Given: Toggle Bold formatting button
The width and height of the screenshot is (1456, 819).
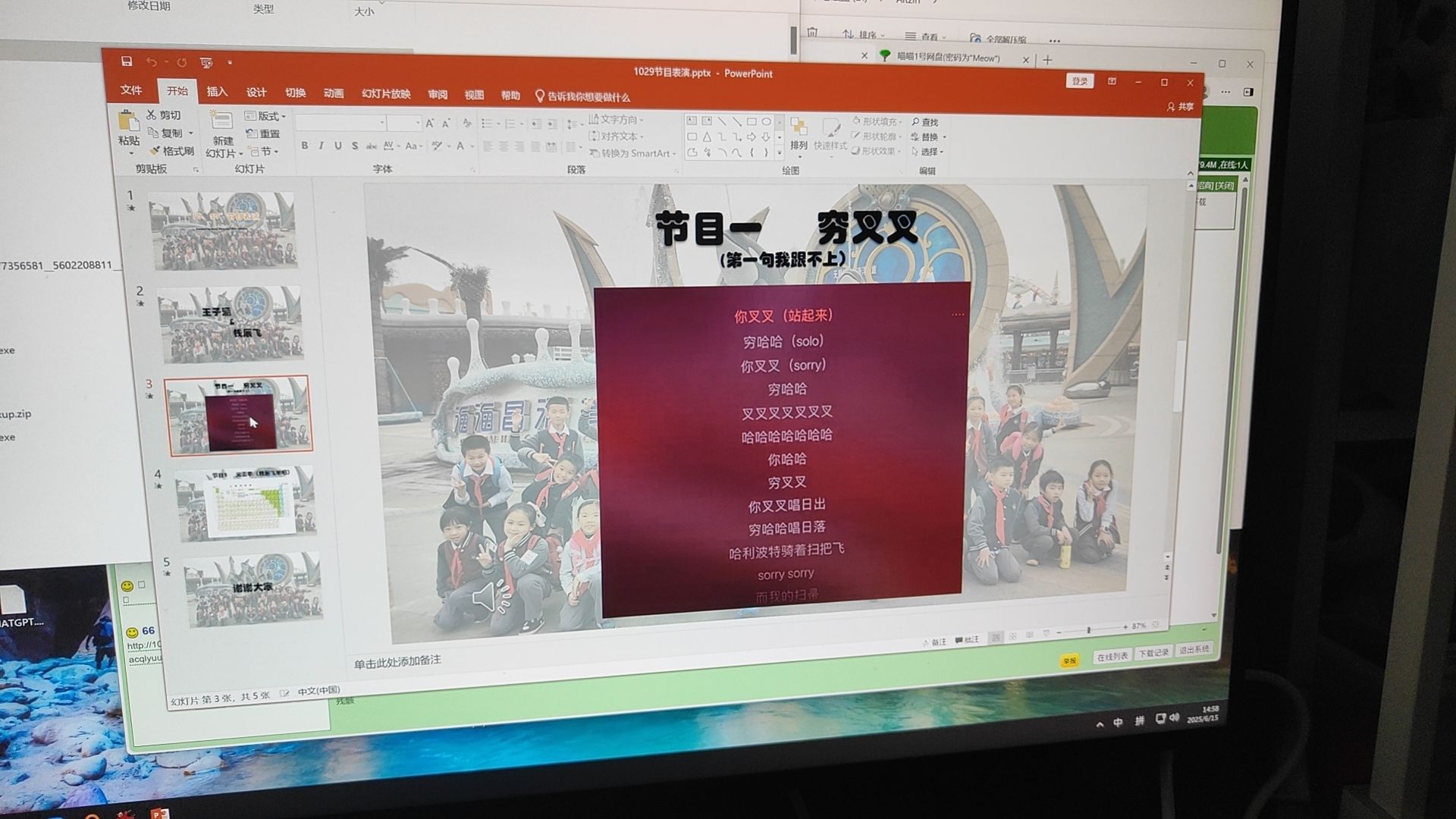Looking at the screenshot, I should 305,146.
